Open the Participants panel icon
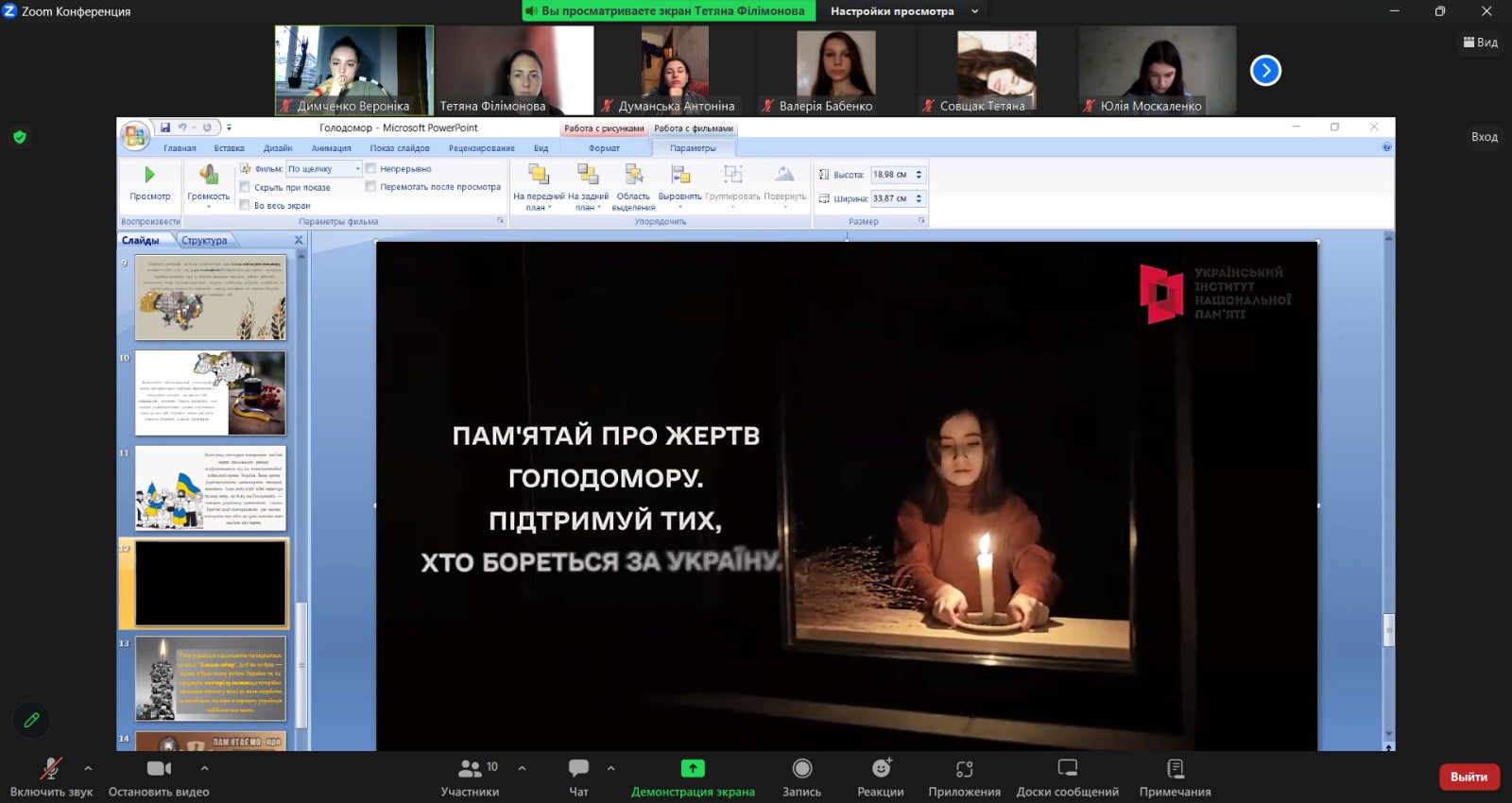This screenshot has width=1512, height=803. (x=470, y=768)
